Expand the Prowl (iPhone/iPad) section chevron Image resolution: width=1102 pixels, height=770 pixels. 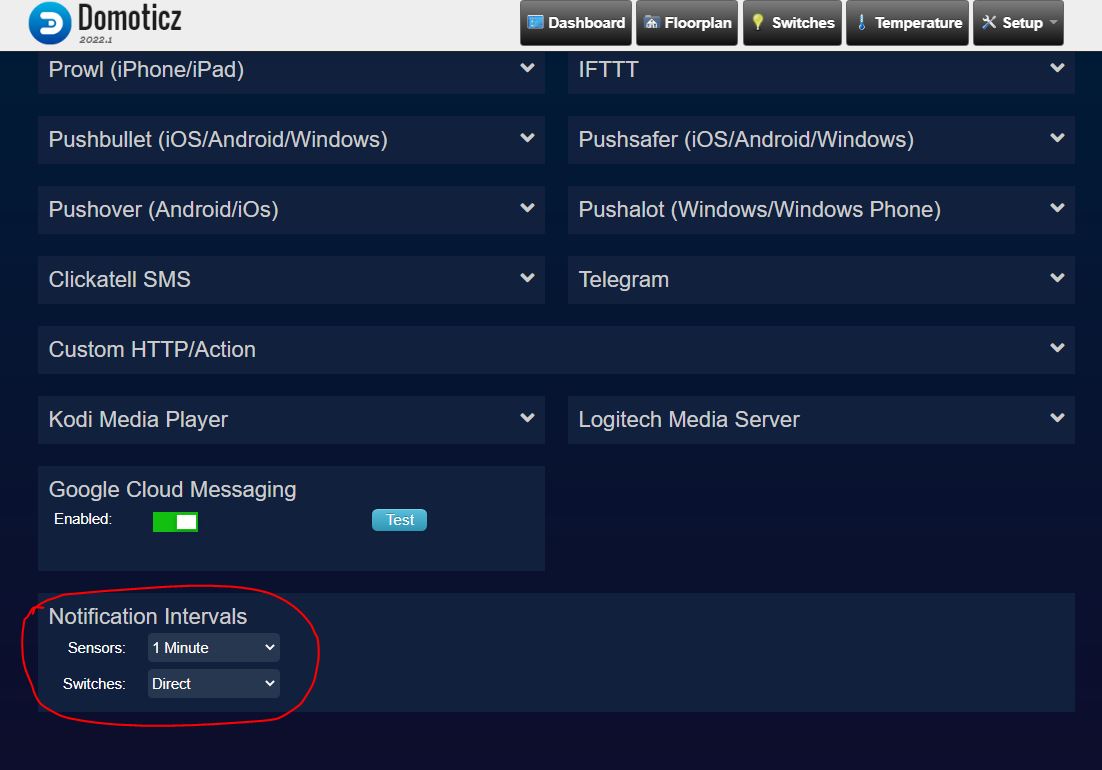coord(527,68)
